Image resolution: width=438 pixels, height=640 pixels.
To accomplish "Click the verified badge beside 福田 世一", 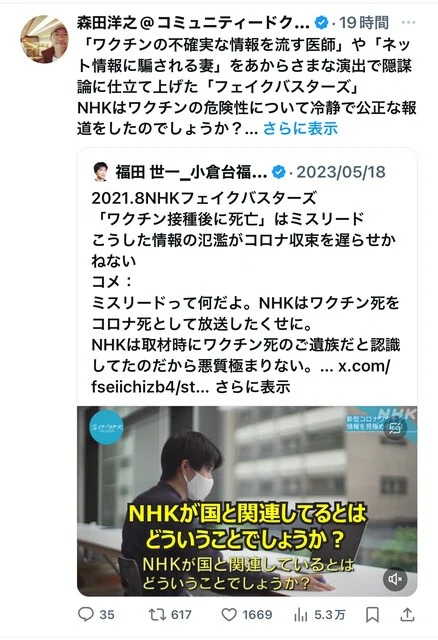I will click(x=278, y=172).
